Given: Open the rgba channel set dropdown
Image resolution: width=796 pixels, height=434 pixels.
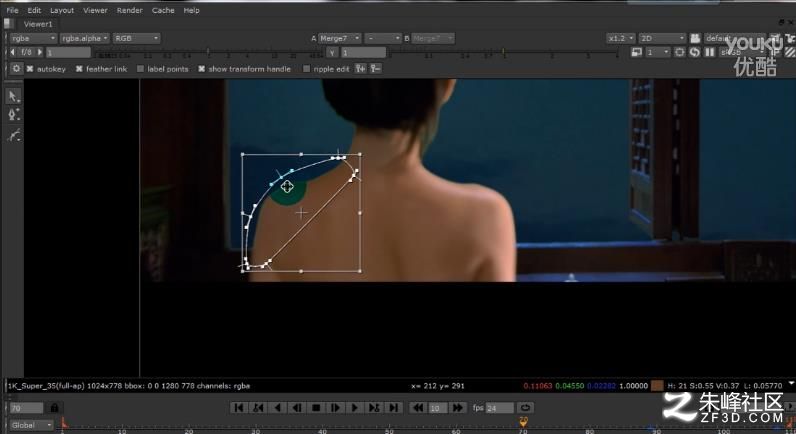Looking at the screenshot, I should point(33,38).
